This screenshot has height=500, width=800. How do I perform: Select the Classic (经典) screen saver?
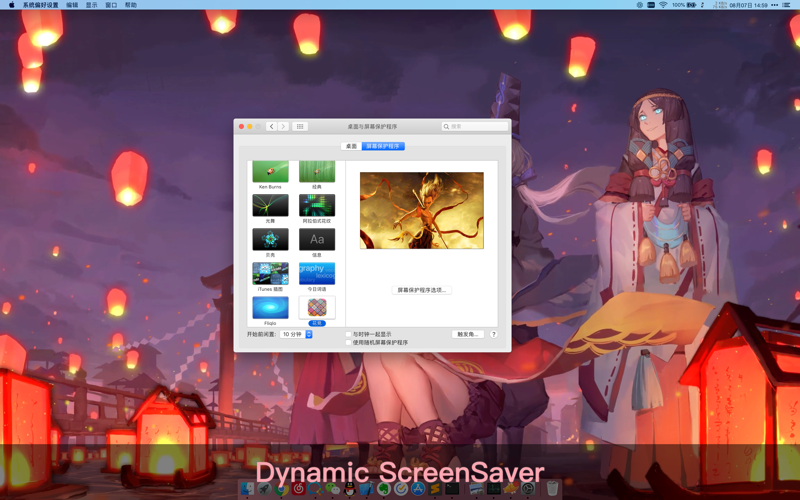[317, 171]
